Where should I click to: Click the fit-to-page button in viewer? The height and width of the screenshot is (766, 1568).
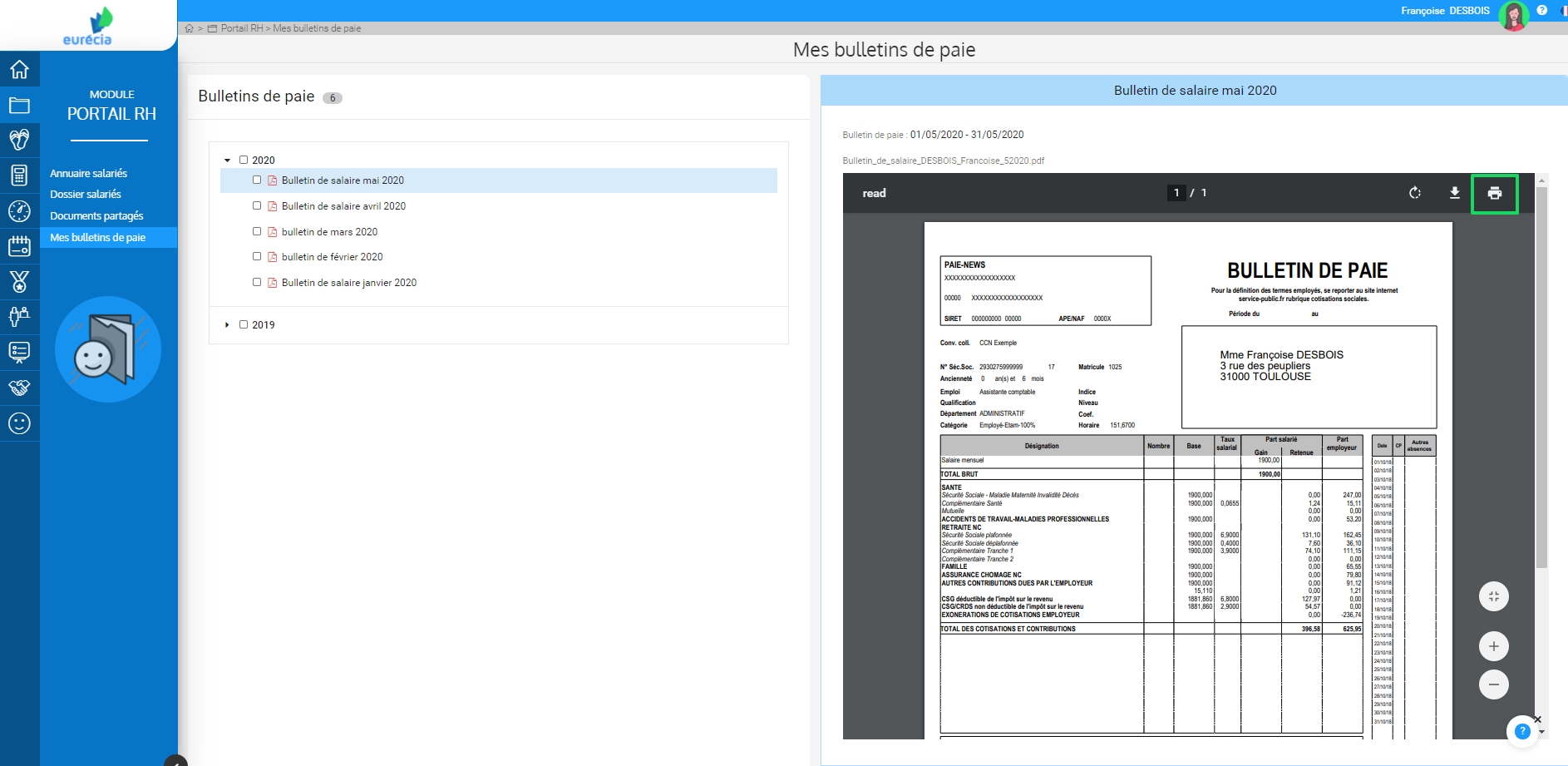click(1493, 596)
